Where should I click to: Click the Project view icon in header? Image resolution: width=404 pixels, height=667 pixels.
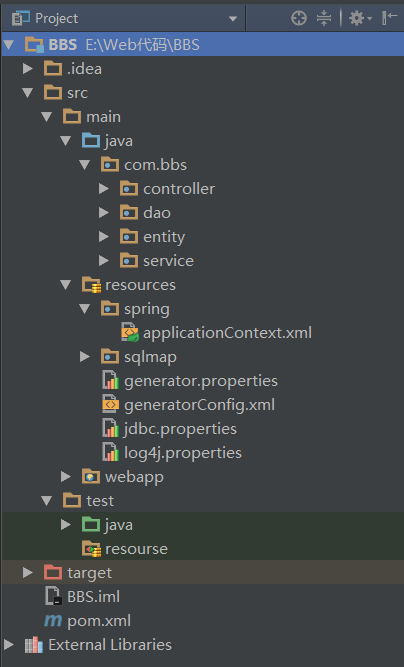pos(21,18)
